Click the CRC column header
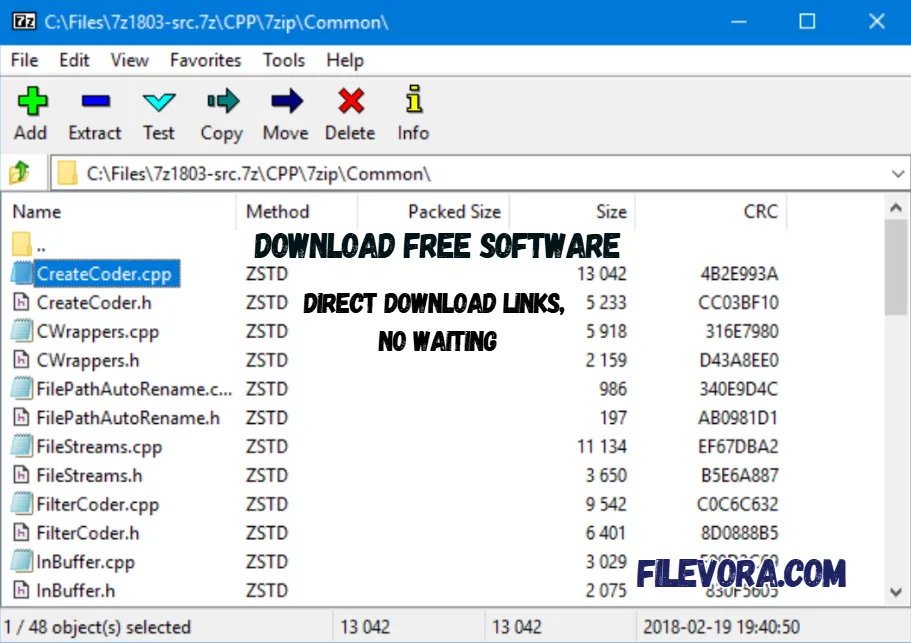This screenshot has width=911, height=643. [x=760, y=211]
